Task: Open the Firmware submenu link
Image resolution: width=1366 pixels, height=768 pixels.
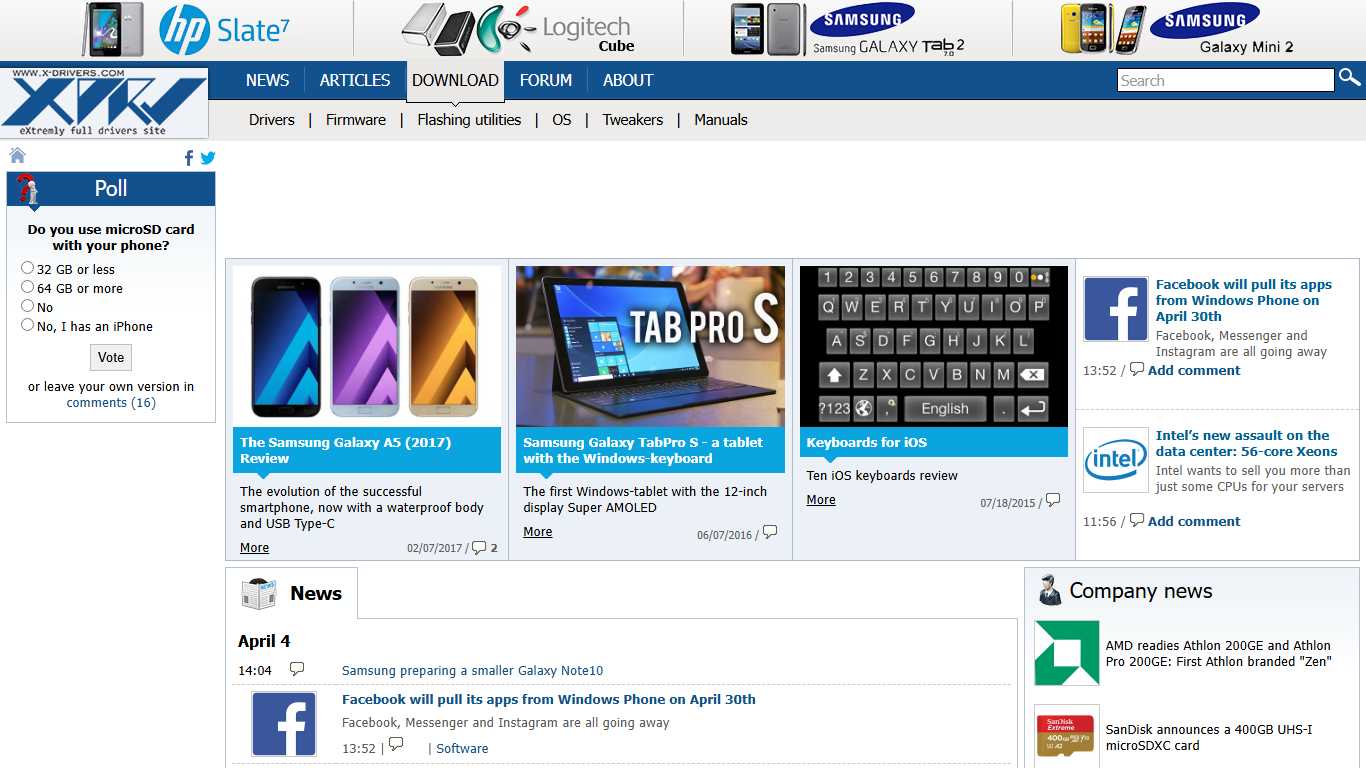Action: point(356,119)
